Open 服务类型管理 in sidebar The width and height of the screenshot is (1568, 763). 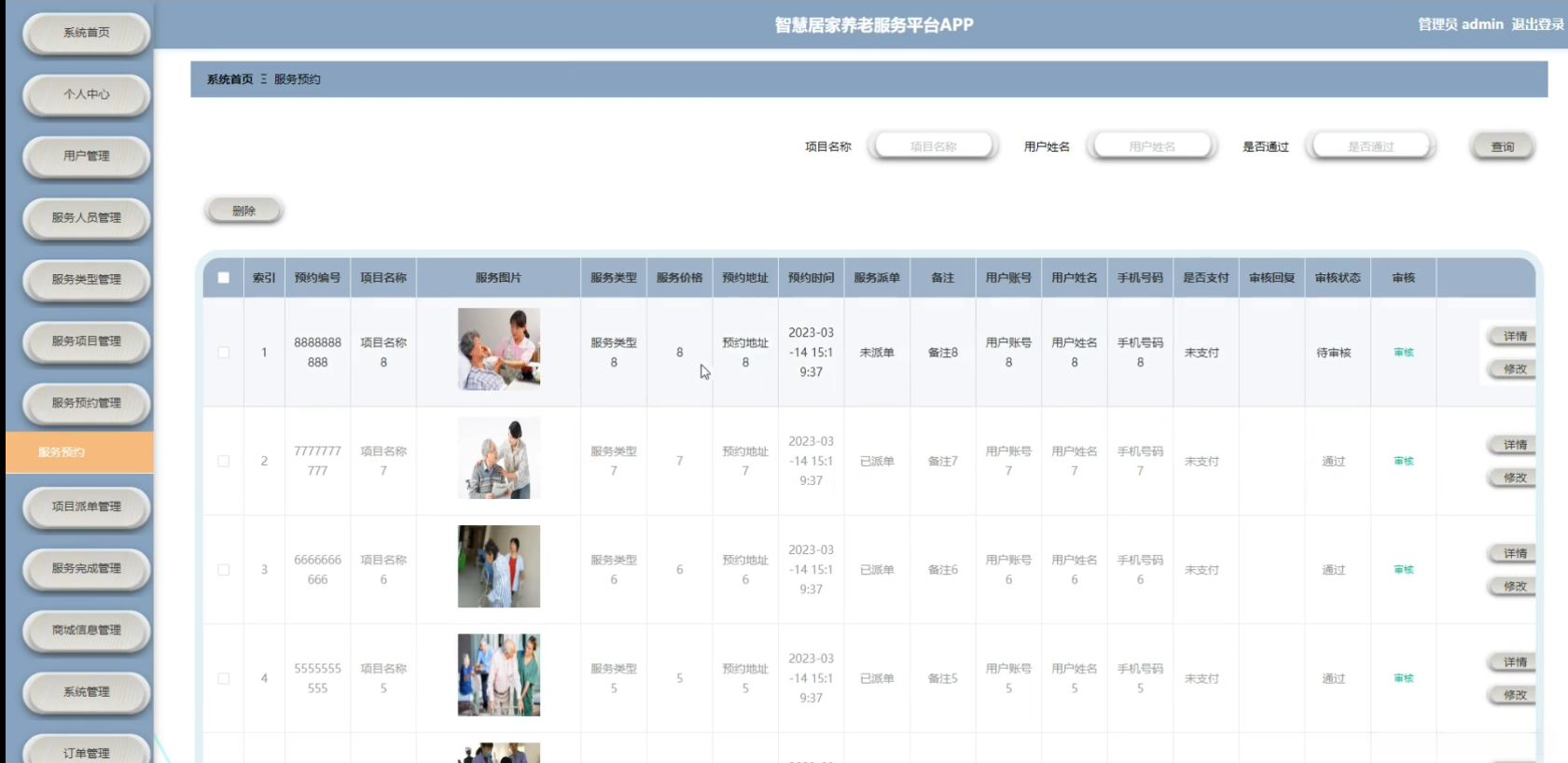pos(86,279)
